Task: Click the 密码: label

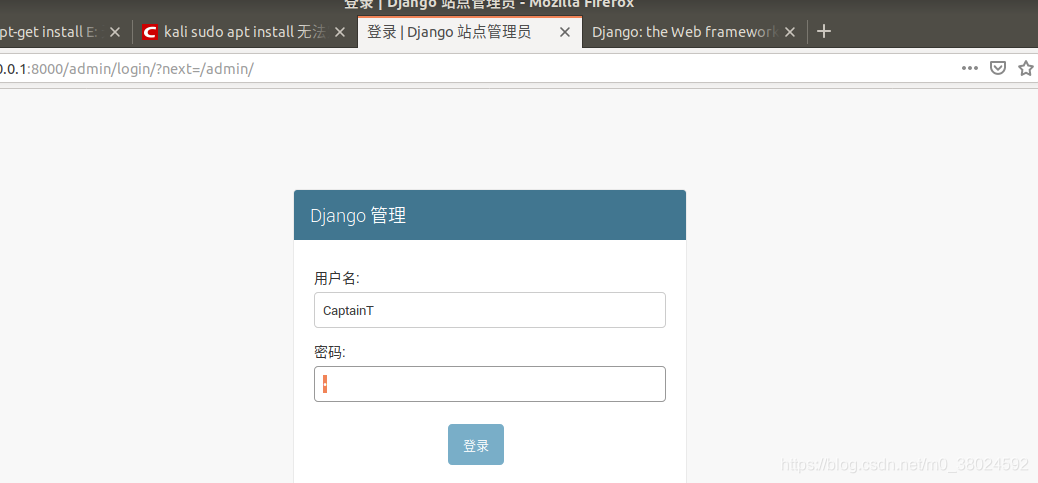Action: [x=330, y=353]
